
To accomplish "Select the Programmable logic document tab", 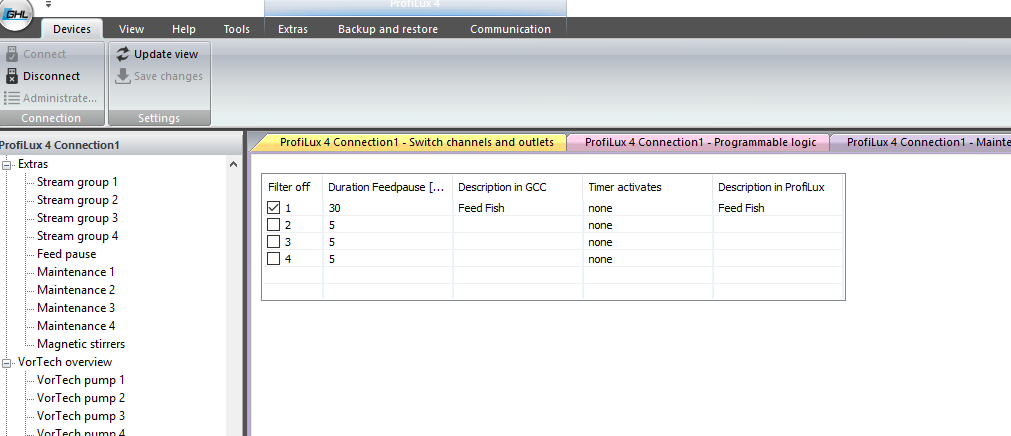I will click(x=700, y=143).
